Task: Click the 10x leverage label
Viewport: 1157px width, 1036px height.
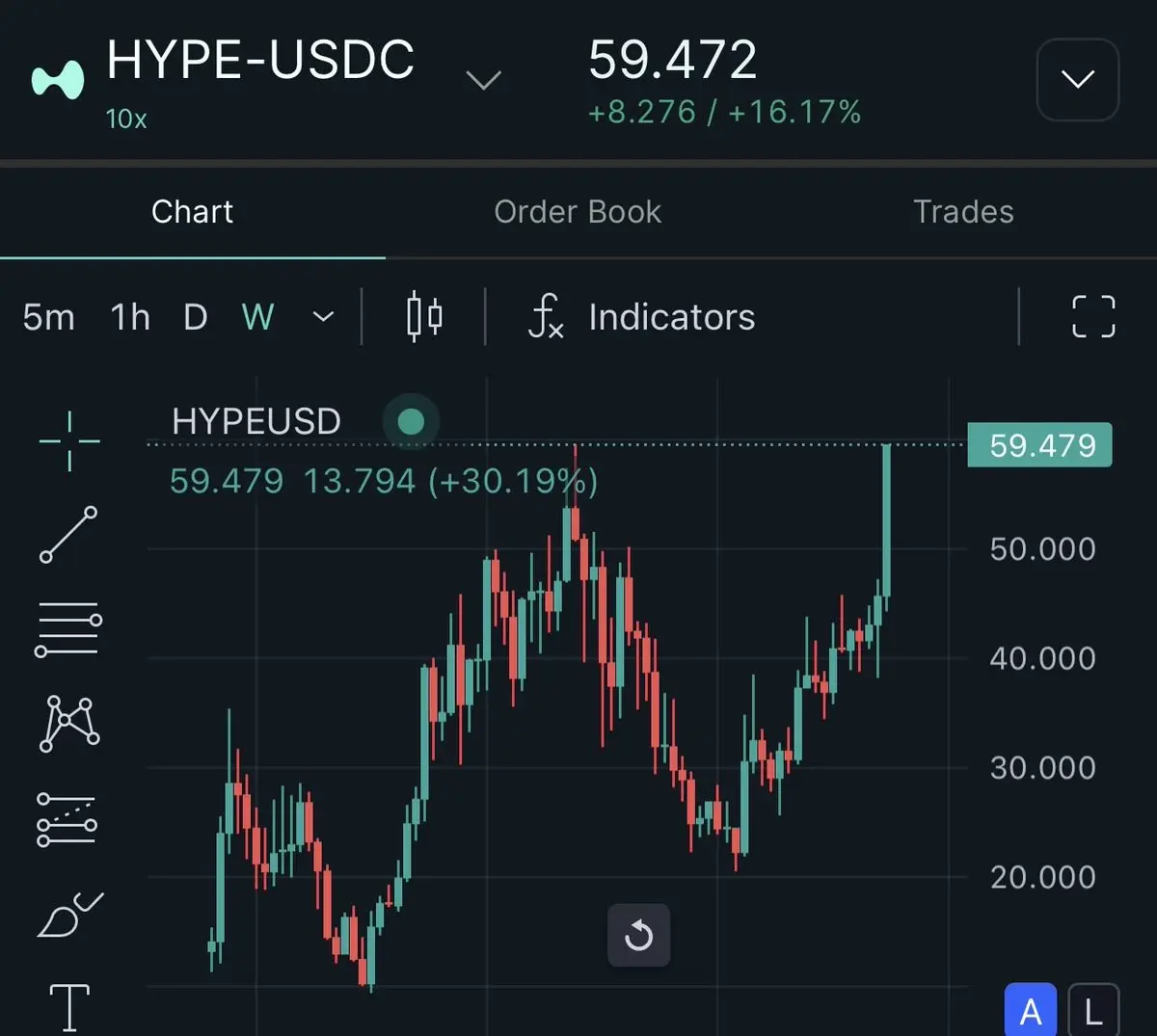Action: tap(126, 119)
